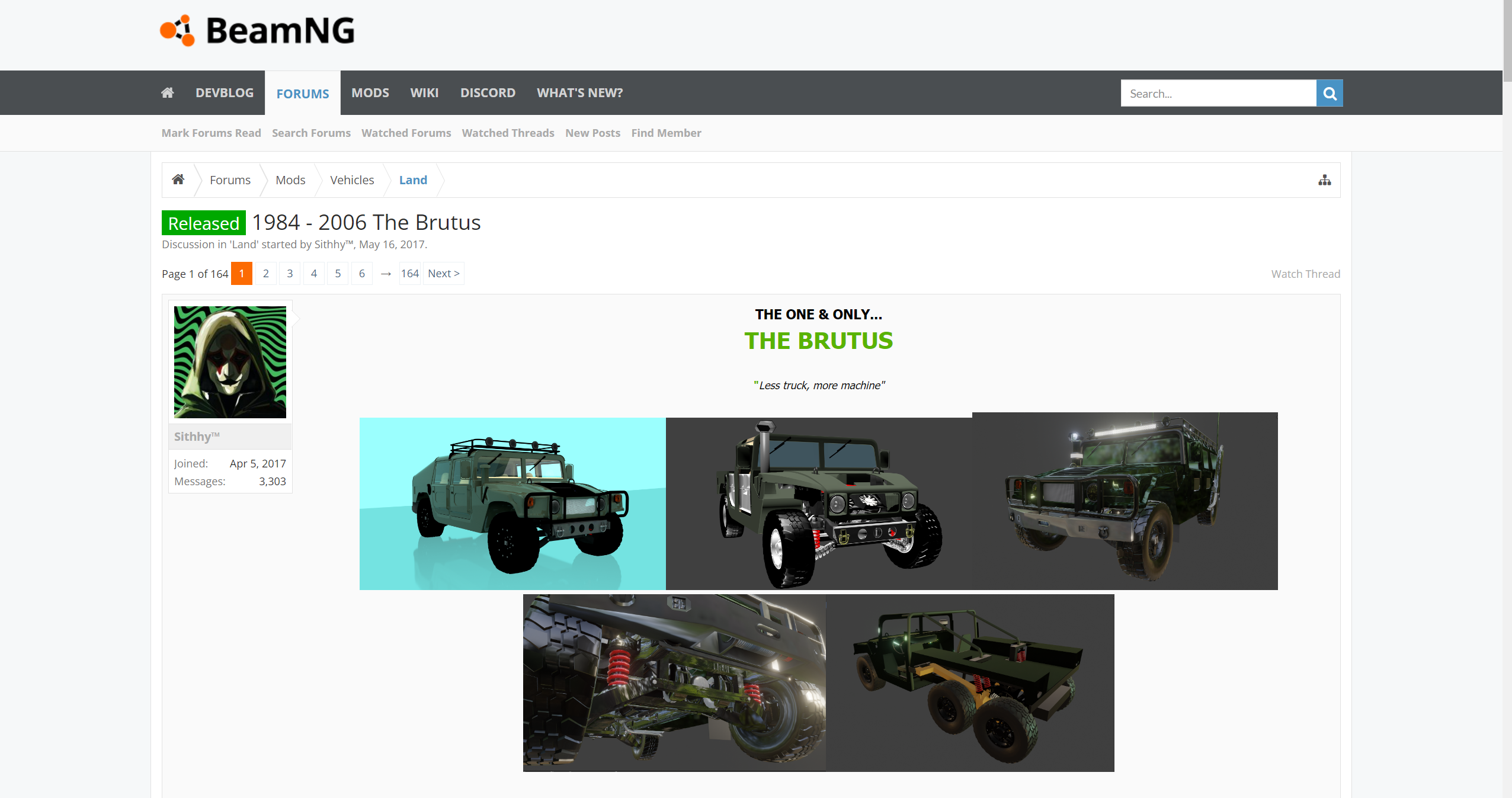Open Sithhy™ link in thread description
Viewport: 1512px width, 798px height.
(x=334, y=244)
